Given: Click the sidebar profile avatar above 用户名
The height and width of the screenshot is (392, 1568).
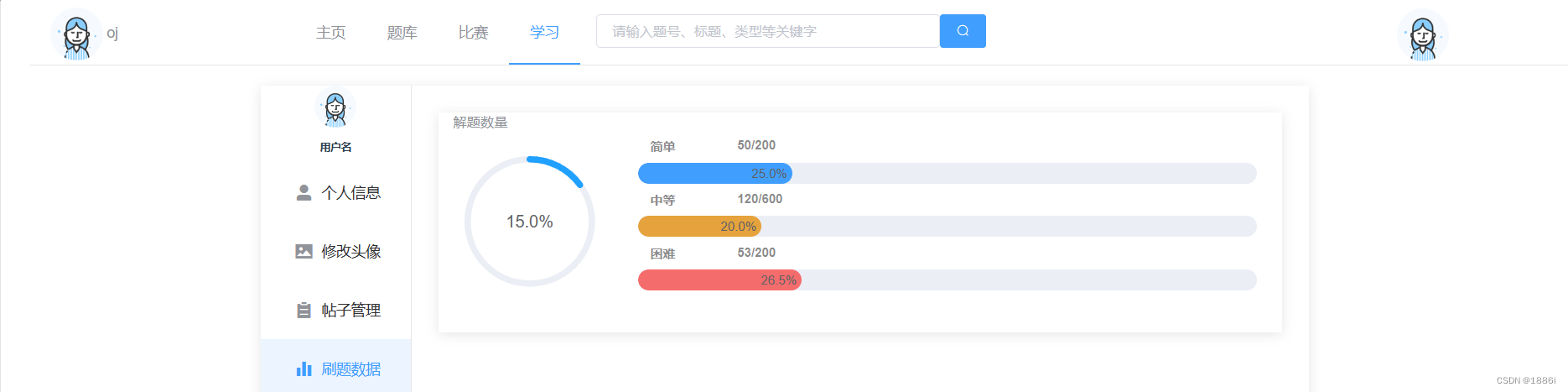Looking at the screenshot, I should pos(335,108).
